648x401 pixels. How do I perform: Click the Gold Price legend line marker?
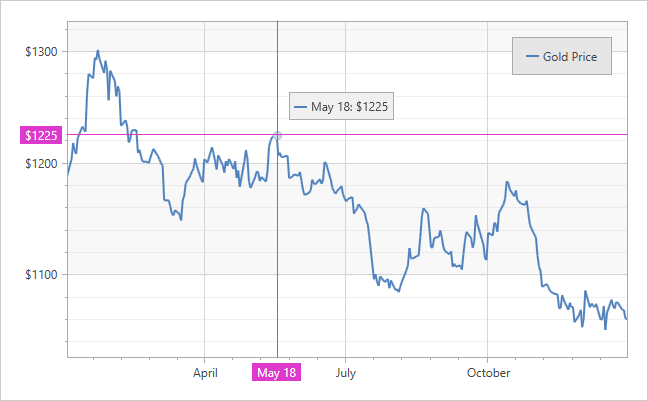531,57
